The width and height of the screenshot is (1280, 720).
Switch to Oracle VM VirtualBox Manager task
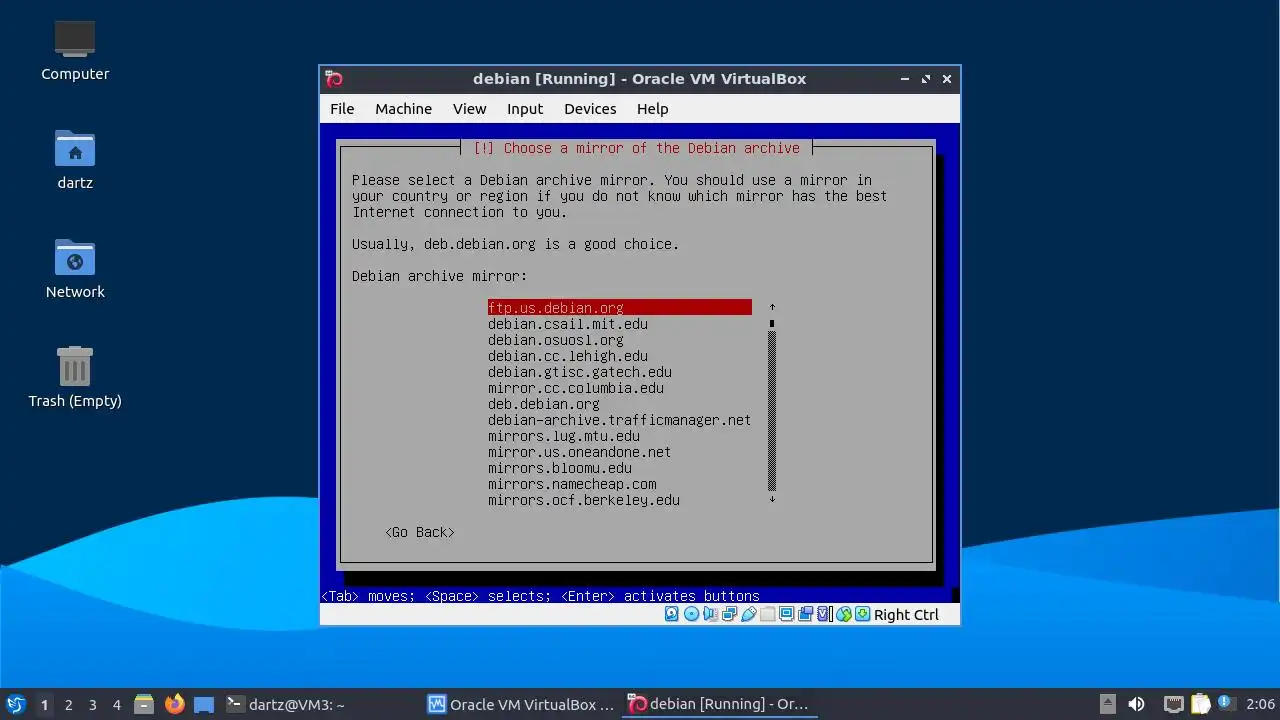pyautogui.click(x=521, y=704)
